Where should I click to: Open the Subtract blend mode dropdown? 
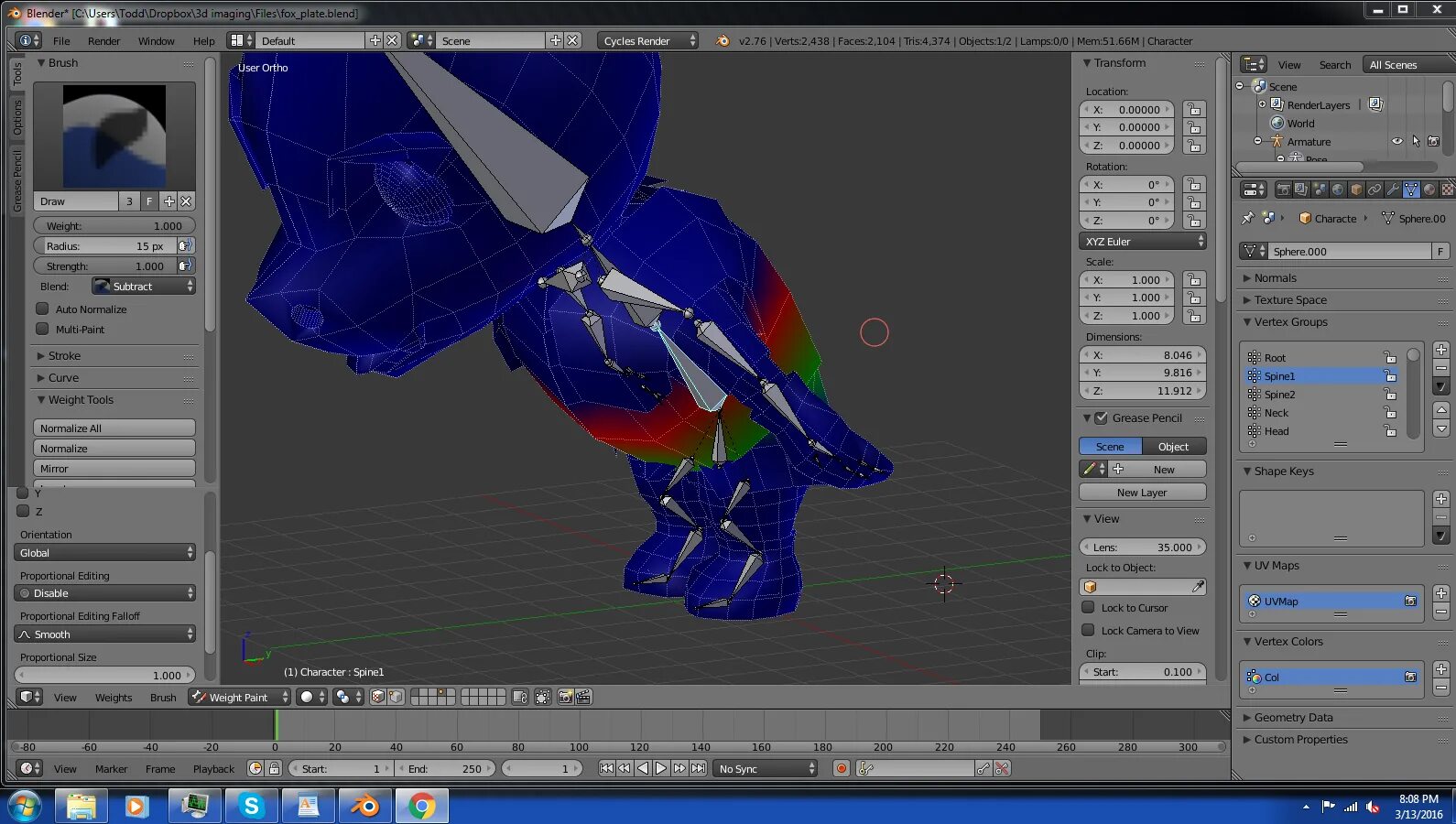[x=144, y=287]
